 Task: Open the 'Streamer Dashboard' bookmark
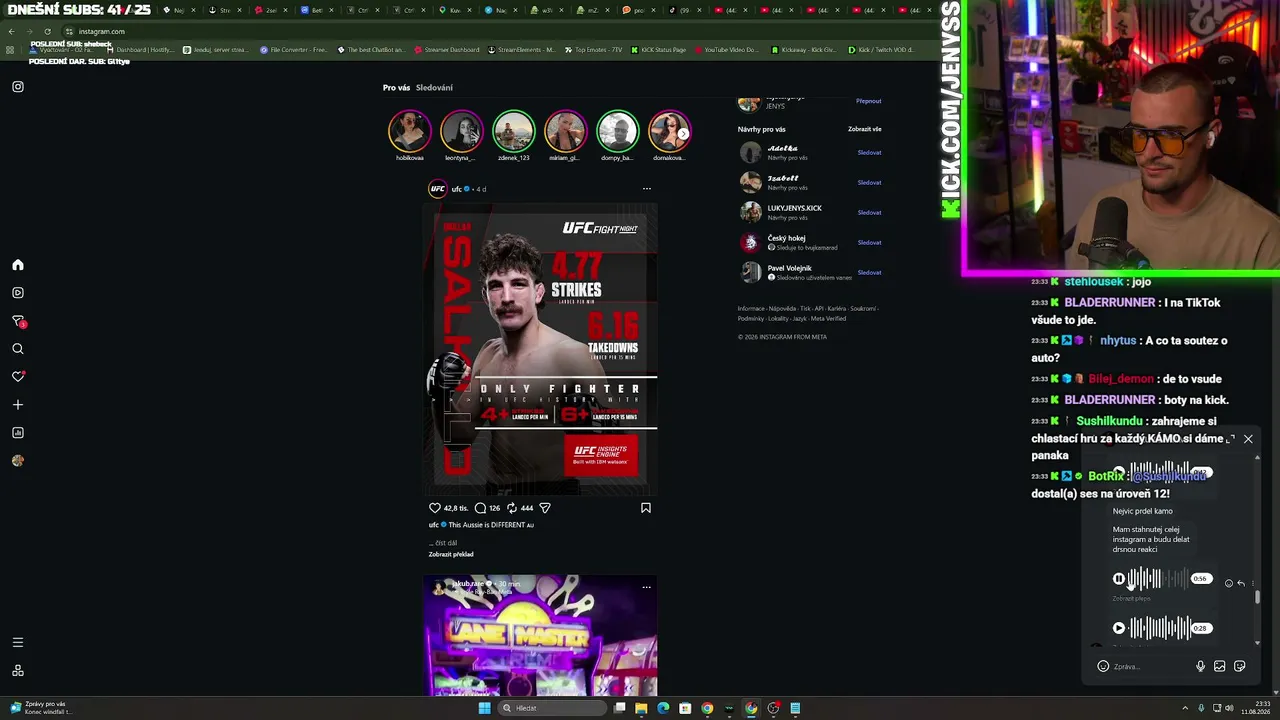click(x=447, y=50)
